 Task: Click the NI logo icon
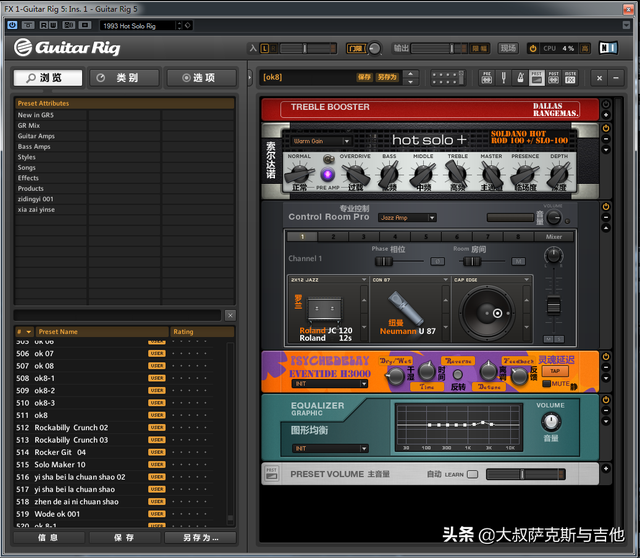tap(608, 48)
